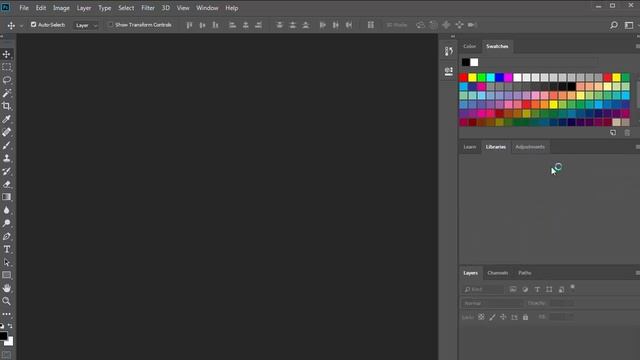This screenshot has height=360, width=640.
Task: Open the Fill value dropdown
Action: click(x=562, y=317)
